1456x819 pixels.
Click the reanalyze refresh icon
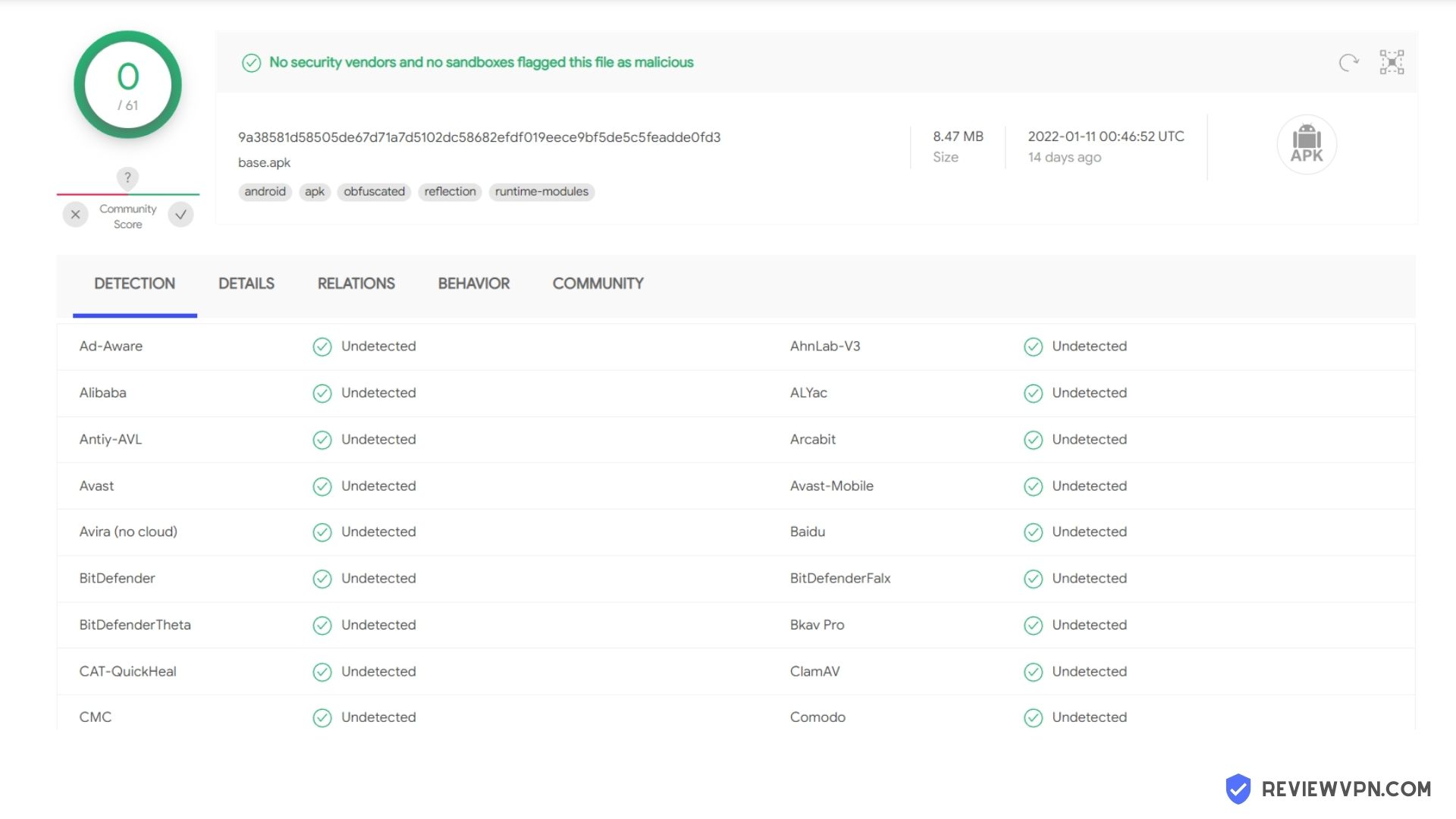tap(1348, 62)
